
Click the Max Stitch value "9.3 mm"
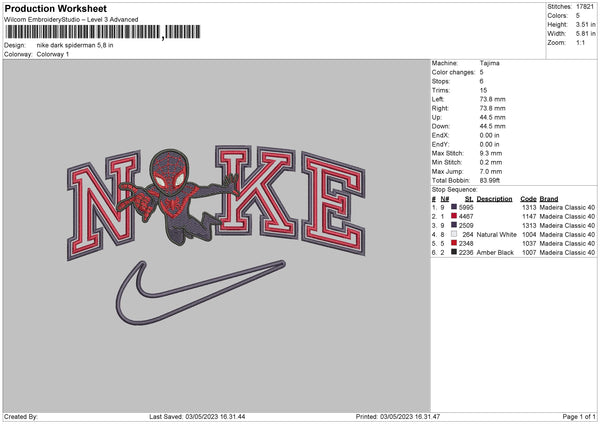491,153
